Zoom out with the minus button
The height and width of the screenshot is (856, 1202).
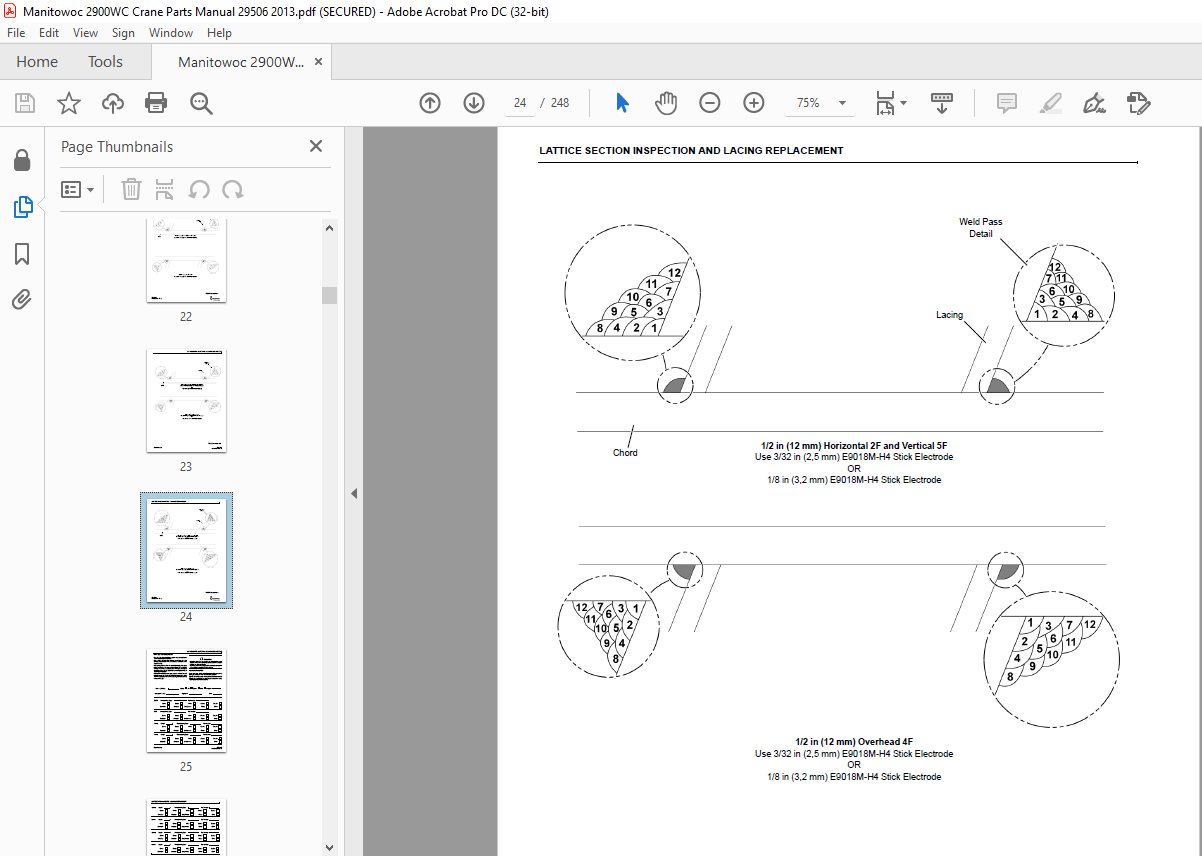point(710,103)
